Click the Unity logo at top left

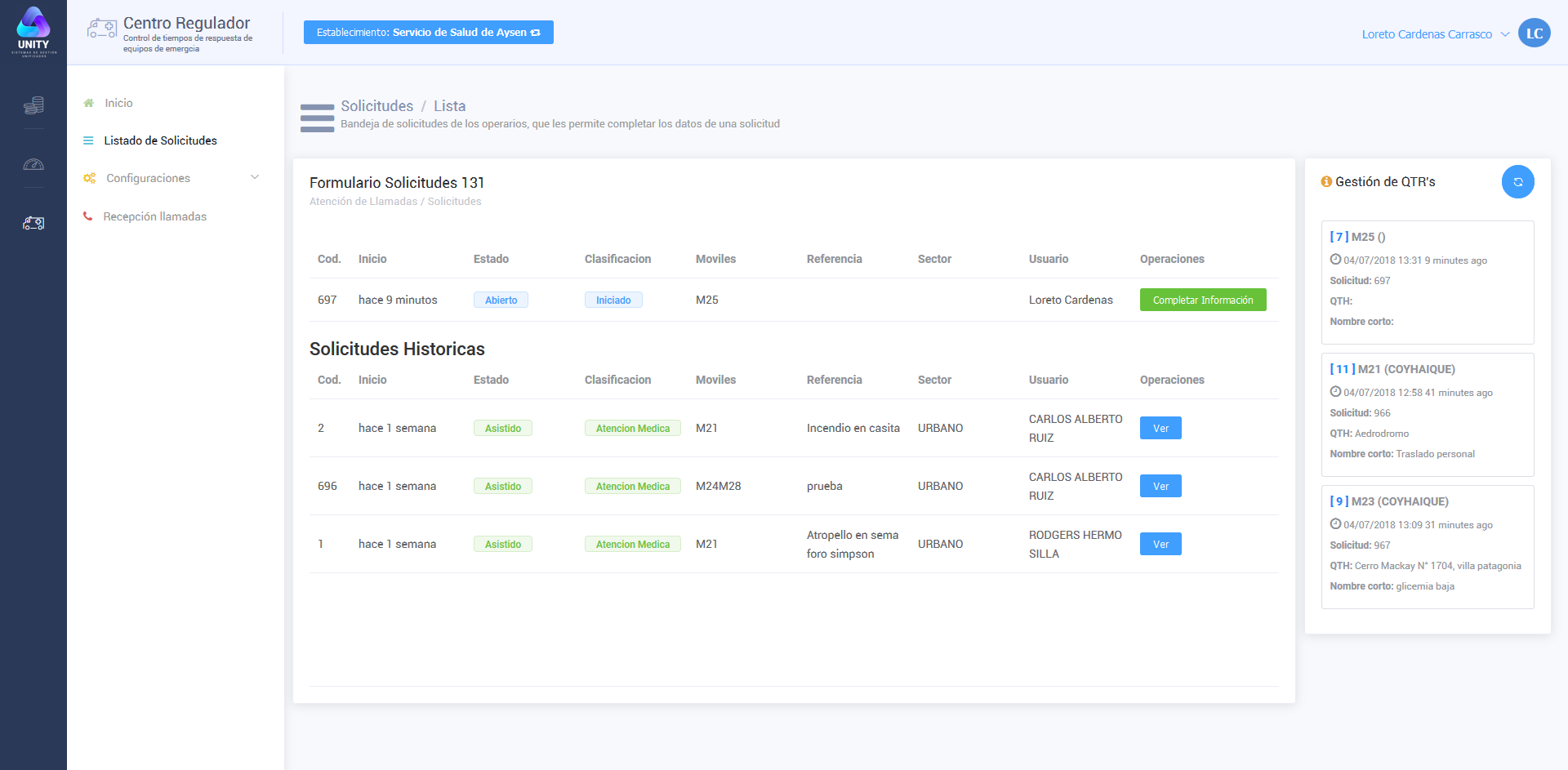[33, 31]
